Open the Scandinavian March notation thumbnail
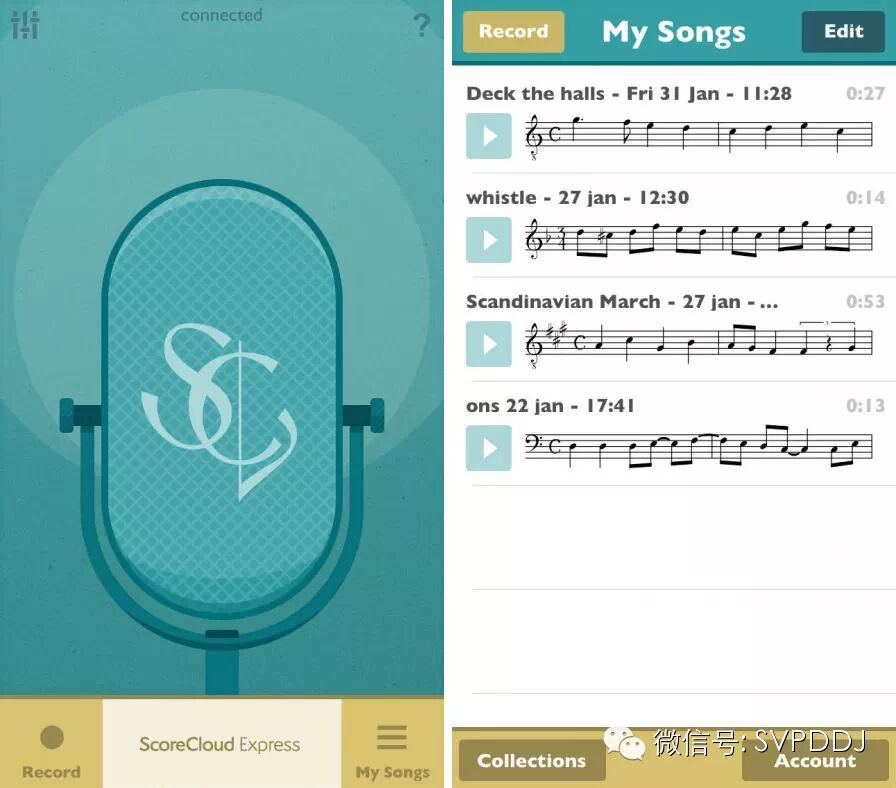Viewport: 896px width, 788px height. pyautogui.click(x=698, y=344)
